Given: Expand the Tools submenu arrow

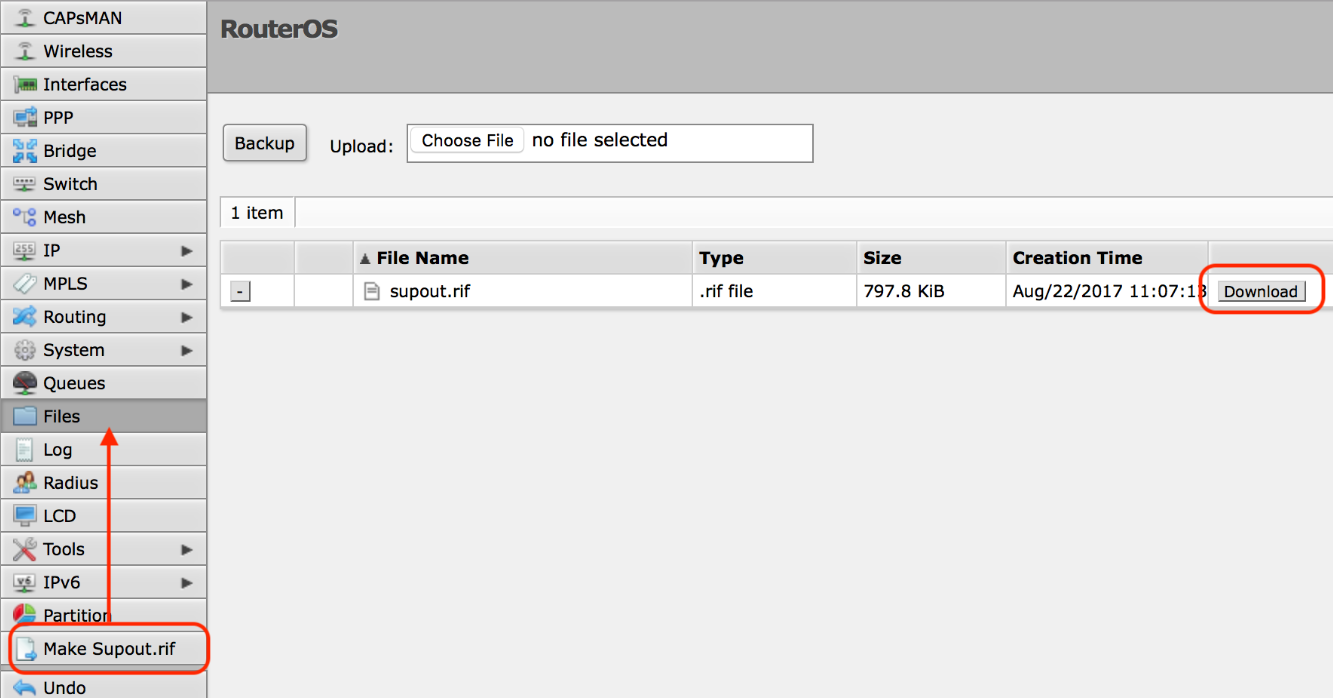Looking at the screenshot, I should [x=186, y=549].
